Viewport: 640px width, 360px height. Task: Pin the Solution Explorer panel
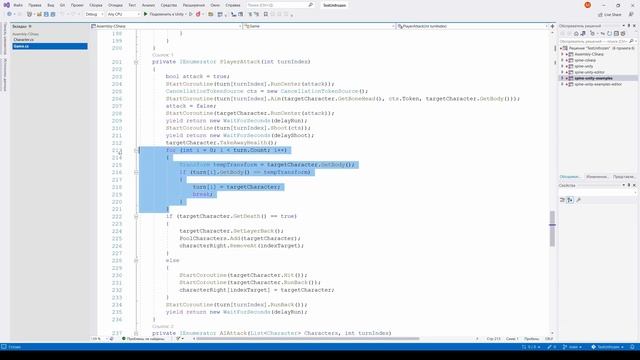click(x=629, y=26)
